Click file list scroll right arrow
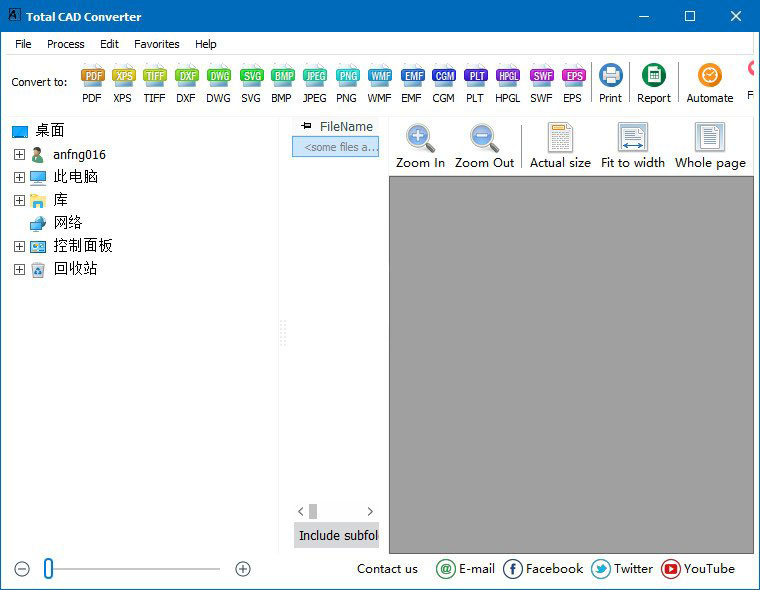The image size is (760, 590). click(x=370, y=511)
